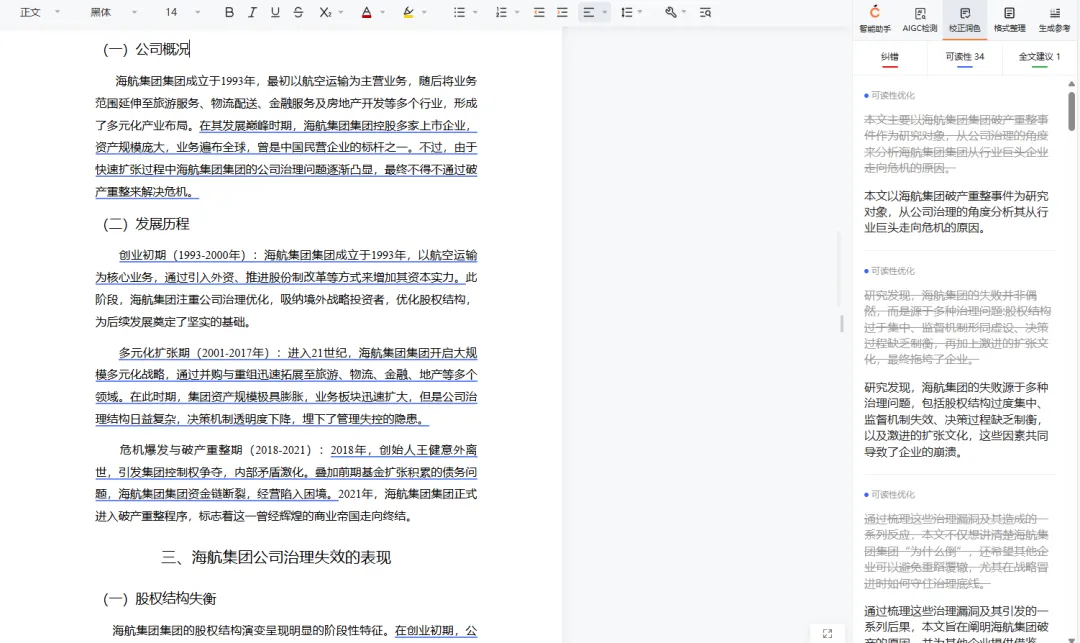Image resolution: width=1080 pixels, height=643 pixels.
Task: Apply the yellow highlighter icon
Action: pos(408,12)
